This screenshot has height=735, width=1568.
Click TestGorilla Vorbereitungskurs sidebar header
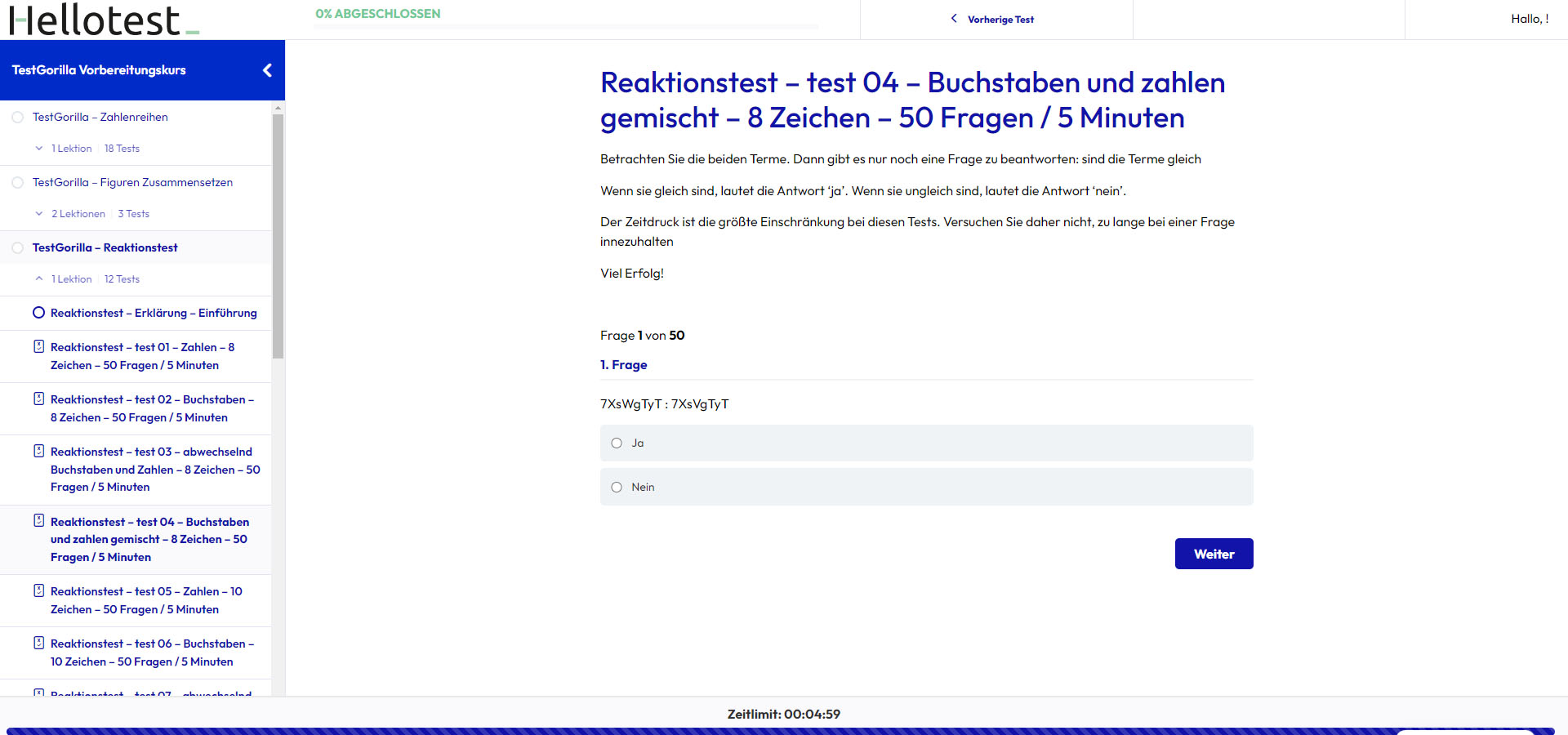[99, 70]
